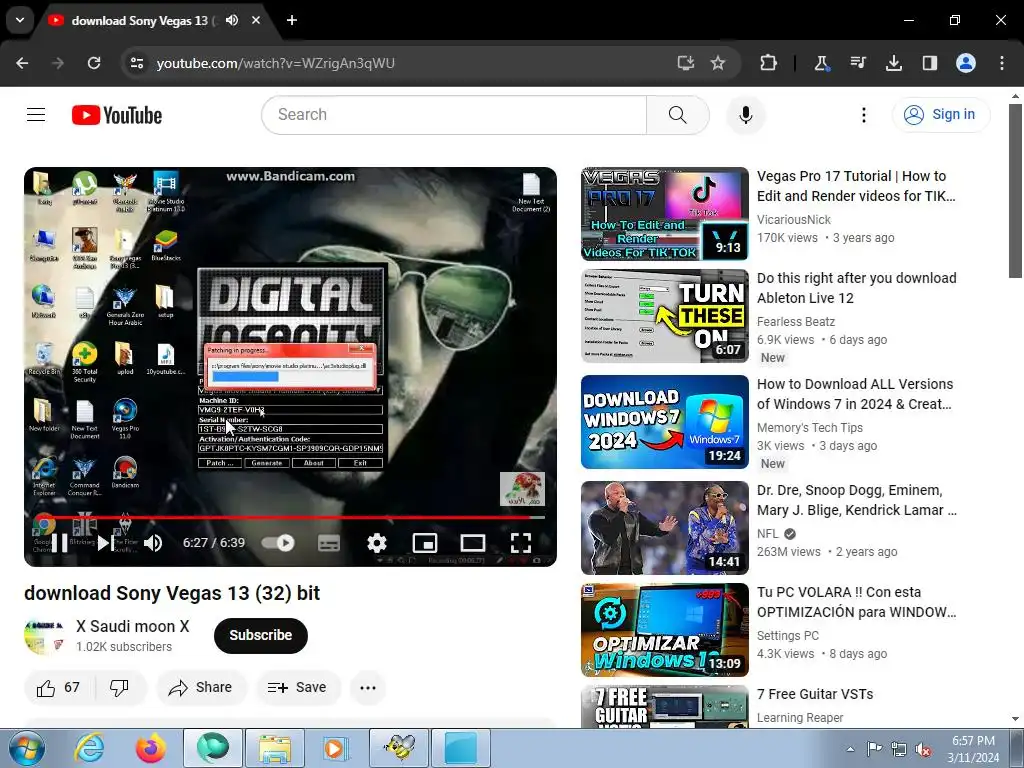1024x768 pixels.
Task: Open Chrome profile avatar
Action: pos(966,63)
